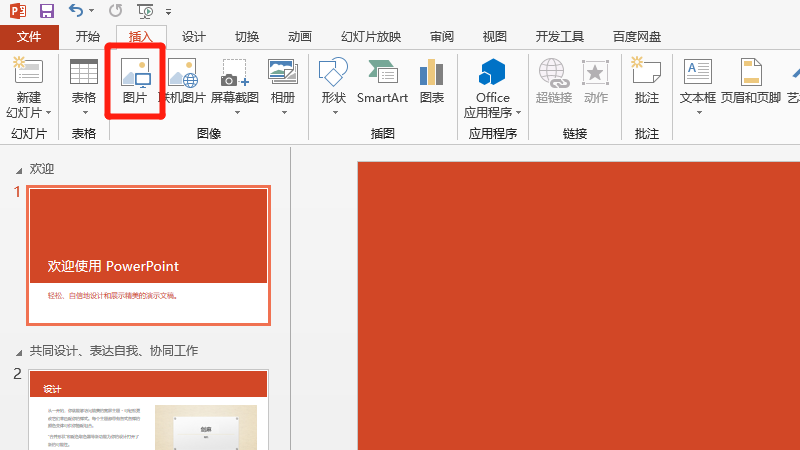Click the Office 应用程序 icon
800x450 pixels.
coord(492,71)
